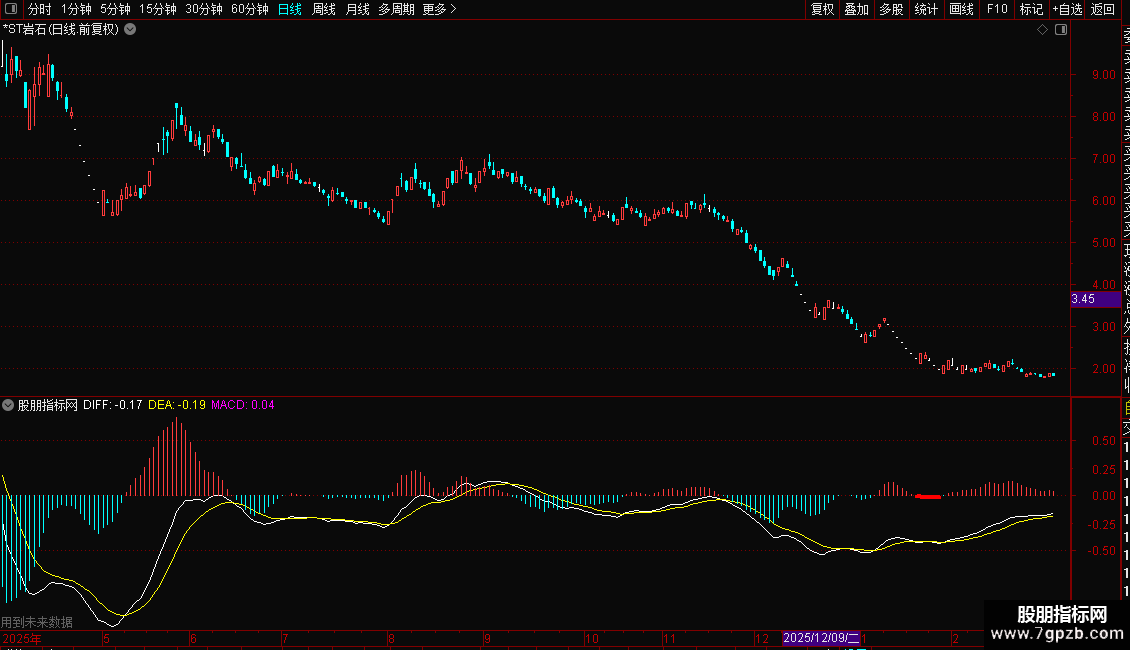Click the month 12 timeline label
The width and height of the screenshot is (1130, 650).
[762, 638]
